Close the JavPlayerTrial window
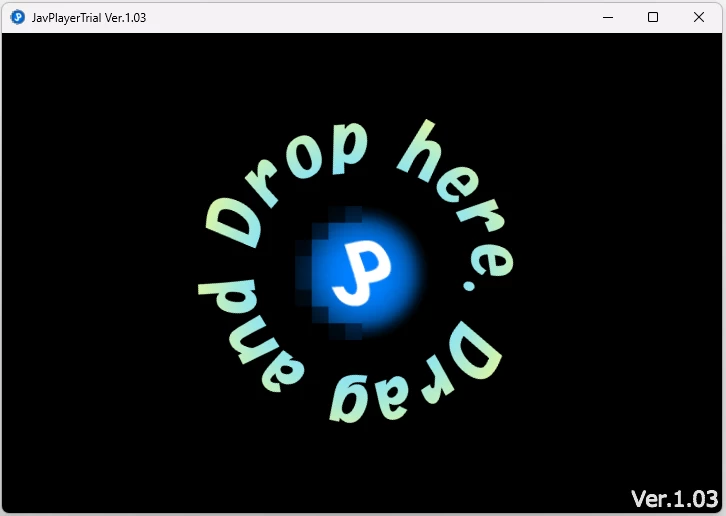 click(699, 17)
